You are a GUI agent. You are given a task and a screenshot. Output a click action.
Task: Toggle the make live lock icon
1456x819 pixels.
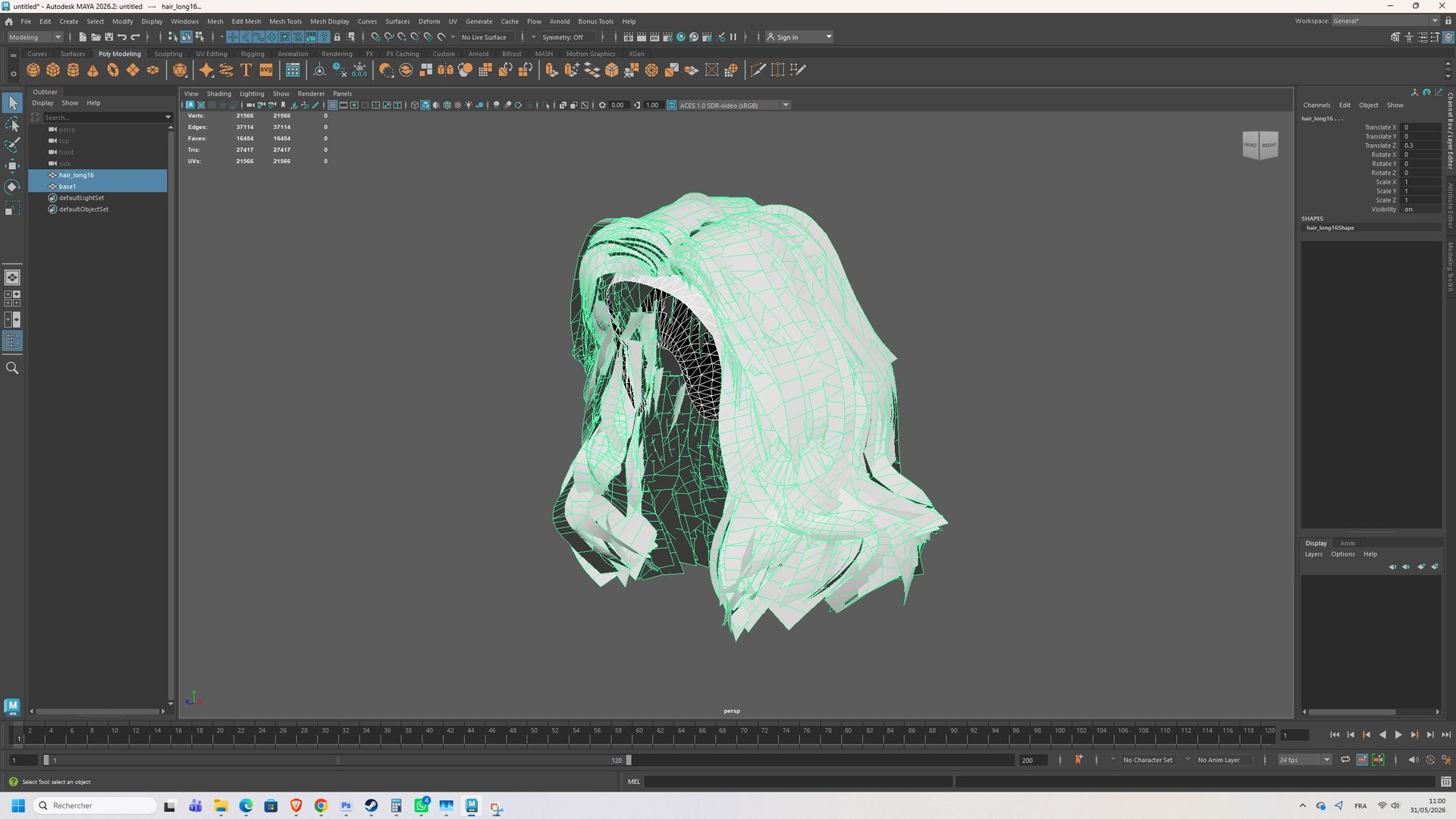337,37
